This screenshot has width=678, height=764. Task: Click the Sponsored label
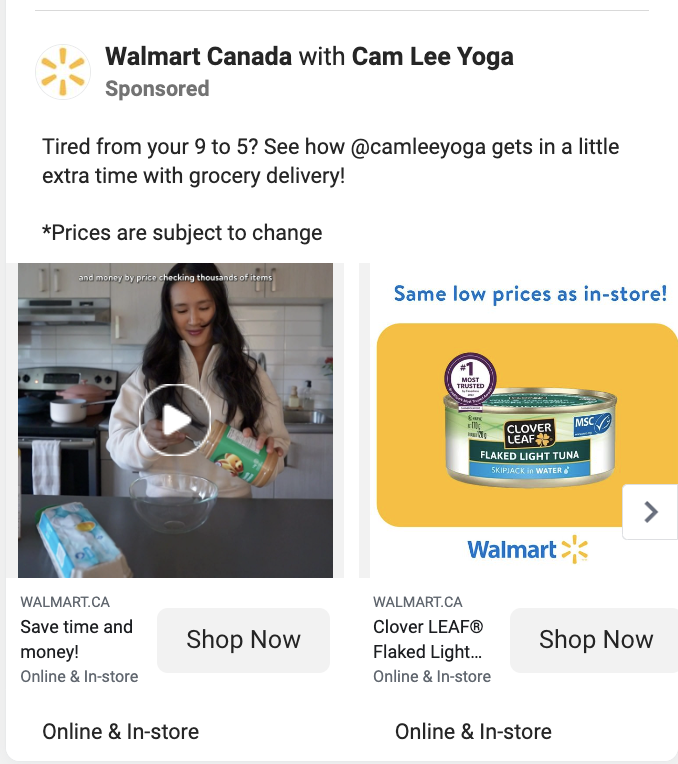click(x=157, y=89)
